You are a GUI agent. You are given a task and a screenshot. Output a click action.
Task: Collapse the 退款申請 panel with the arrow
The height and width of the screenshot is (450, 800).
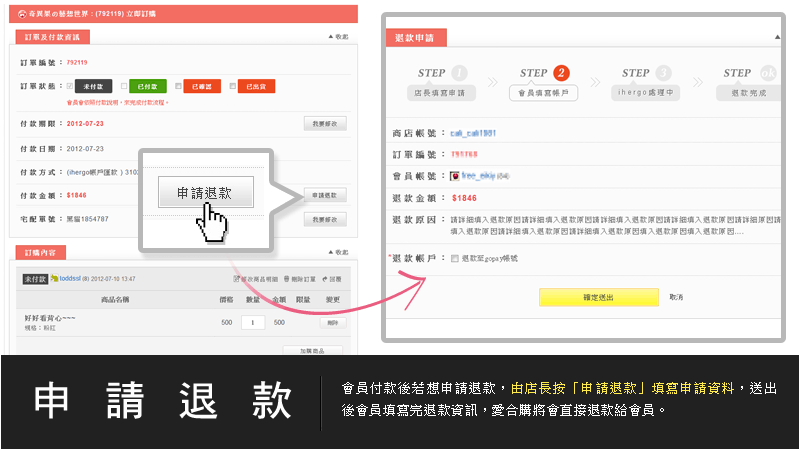(776, 37)
